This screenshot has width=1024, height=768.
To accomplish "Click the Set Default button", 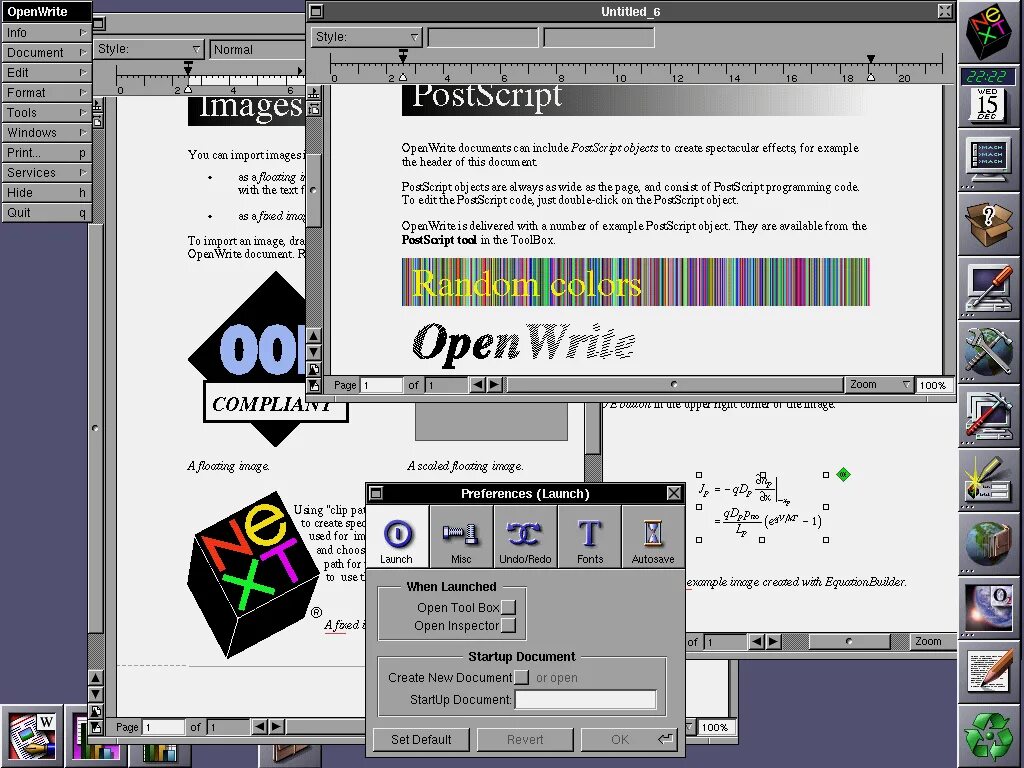I will (x=421, y=739).
